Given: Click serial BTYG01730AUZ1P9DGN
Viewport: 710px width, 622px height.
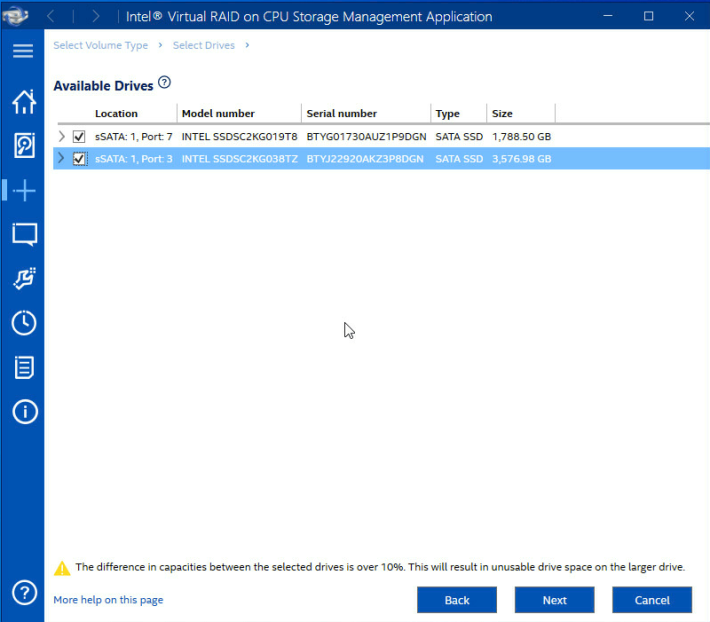Looking at the screenshot, I should [x=366, y=137].
